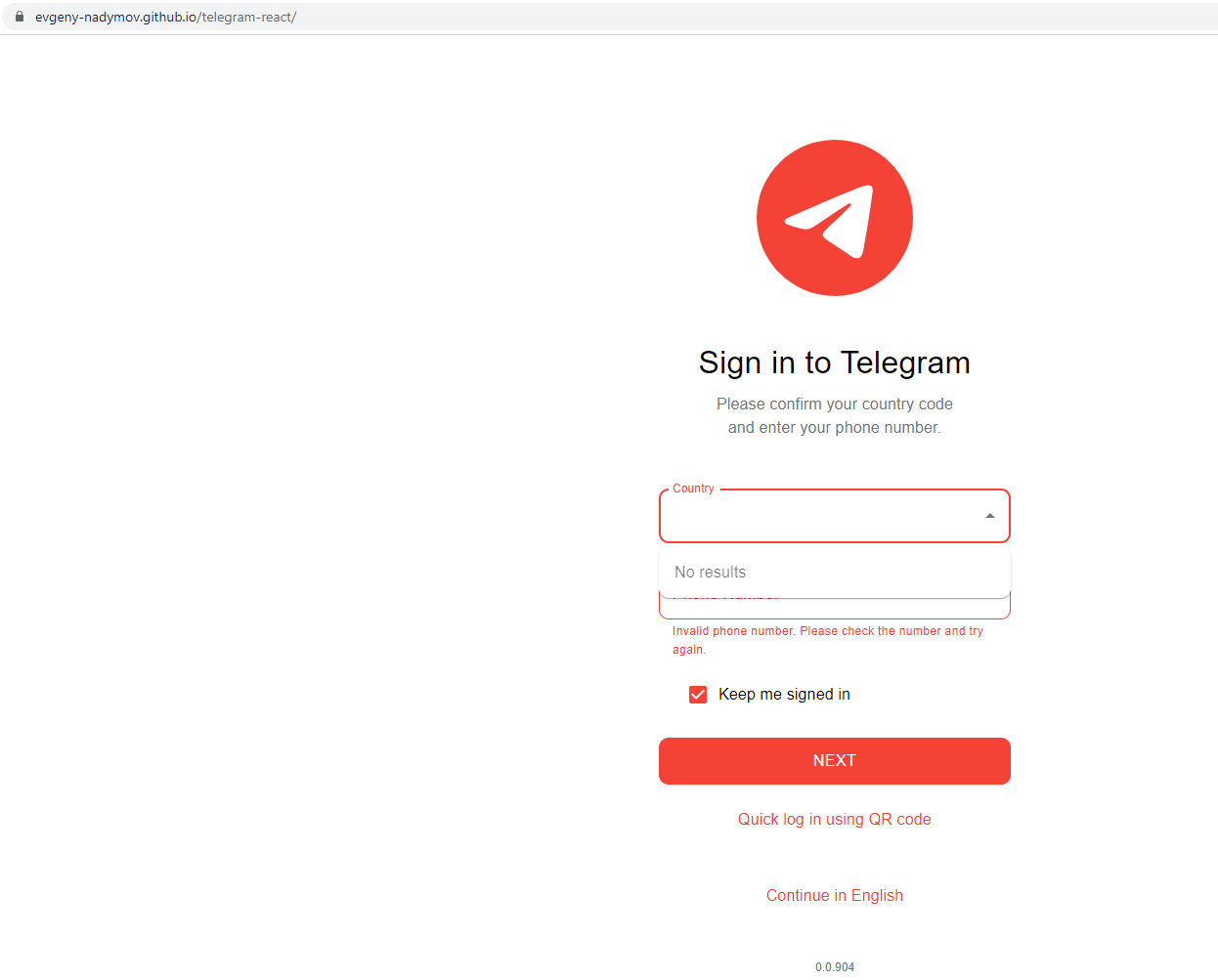
Task: Click the browser address bar URL
Action: pos(165,17)
